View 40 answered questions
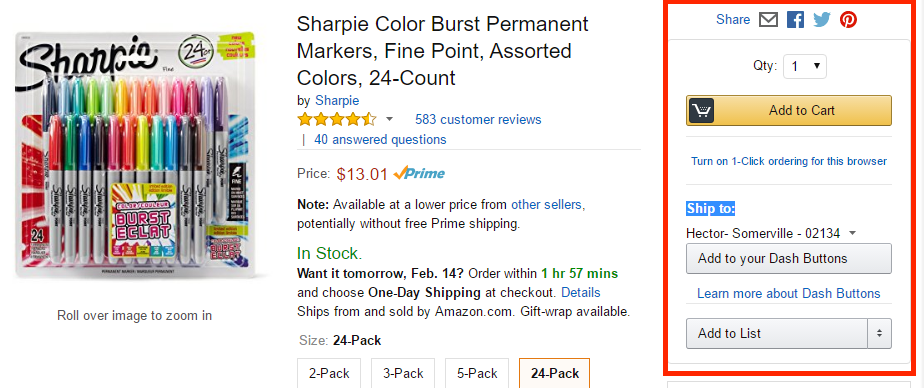 point(380,140)
